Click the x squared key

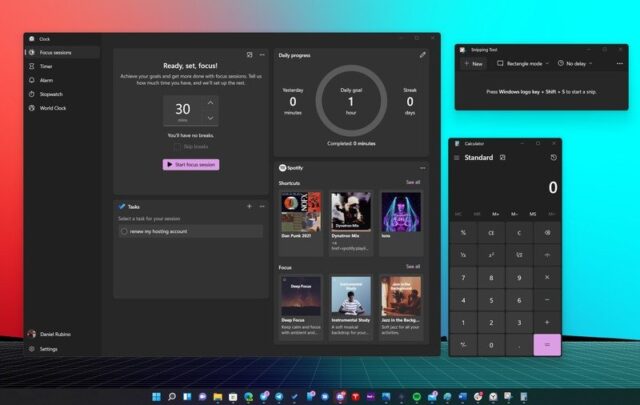(491, 255)
